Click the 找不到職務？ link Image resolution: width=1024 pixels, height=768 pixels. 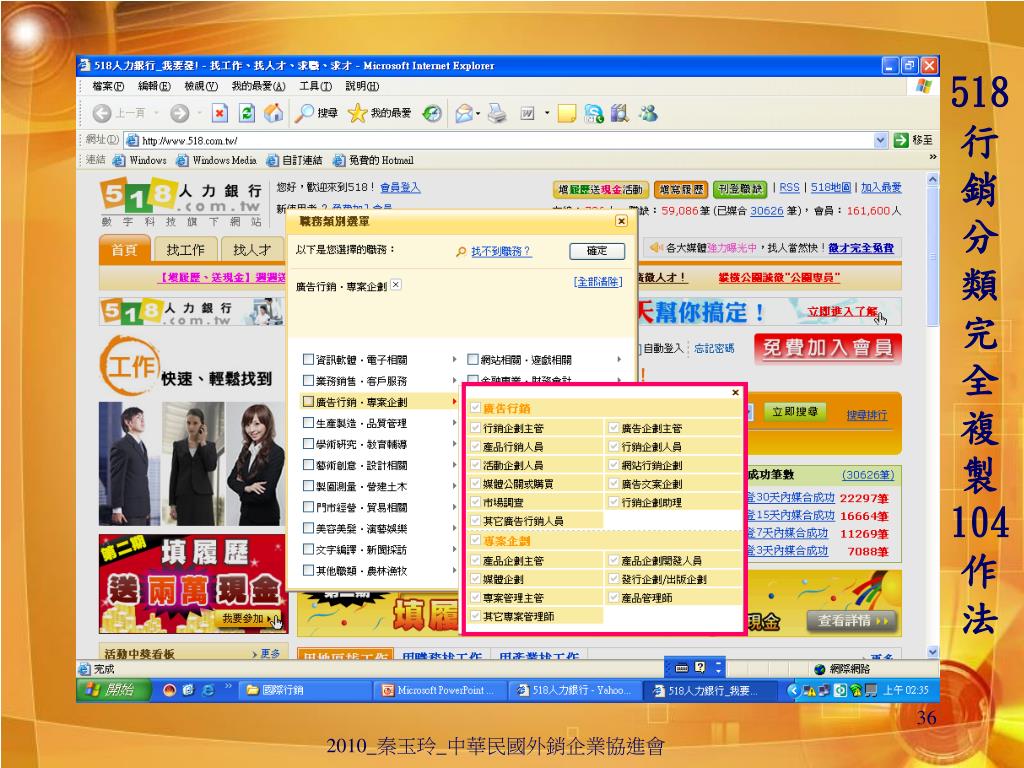pos(501,251)
